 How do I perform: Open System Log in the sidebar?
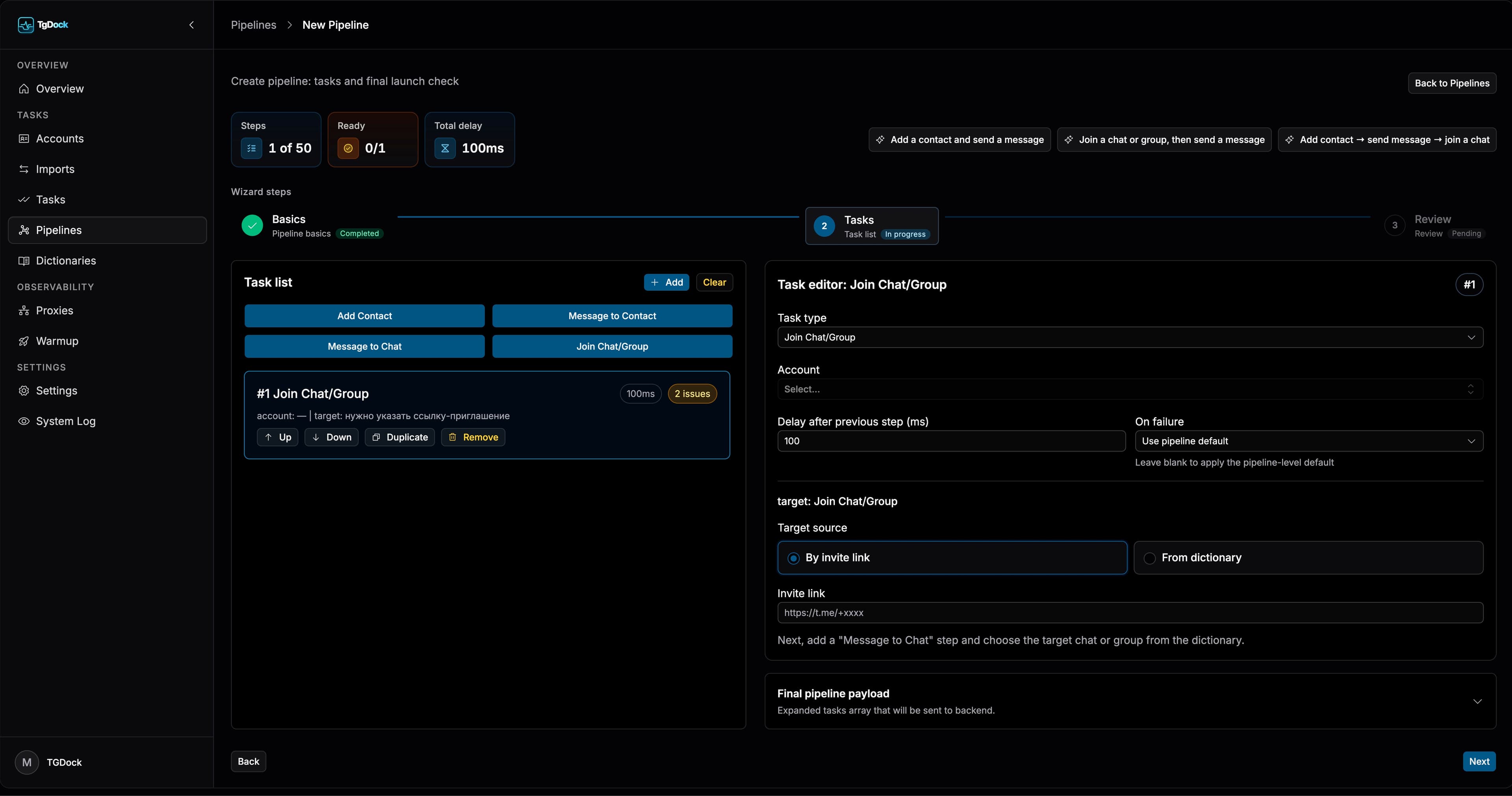(x=107, y=421)
